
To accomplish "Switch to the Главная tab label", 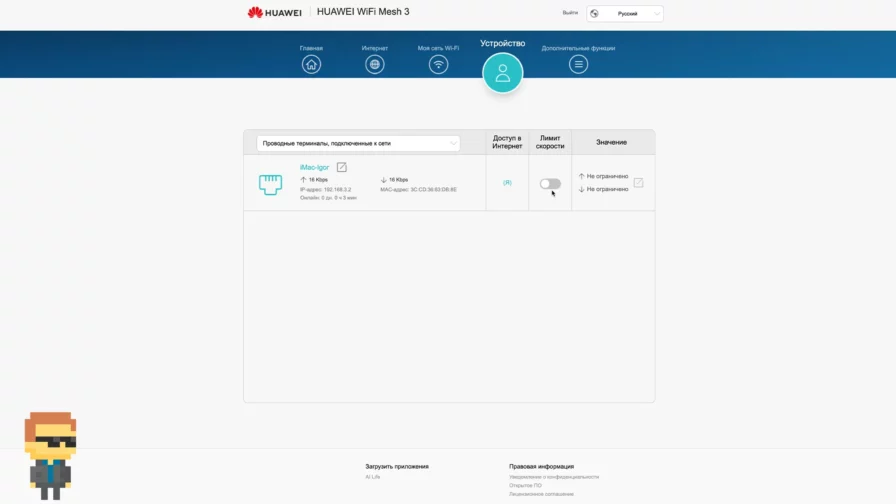I will tap(312, 48).
